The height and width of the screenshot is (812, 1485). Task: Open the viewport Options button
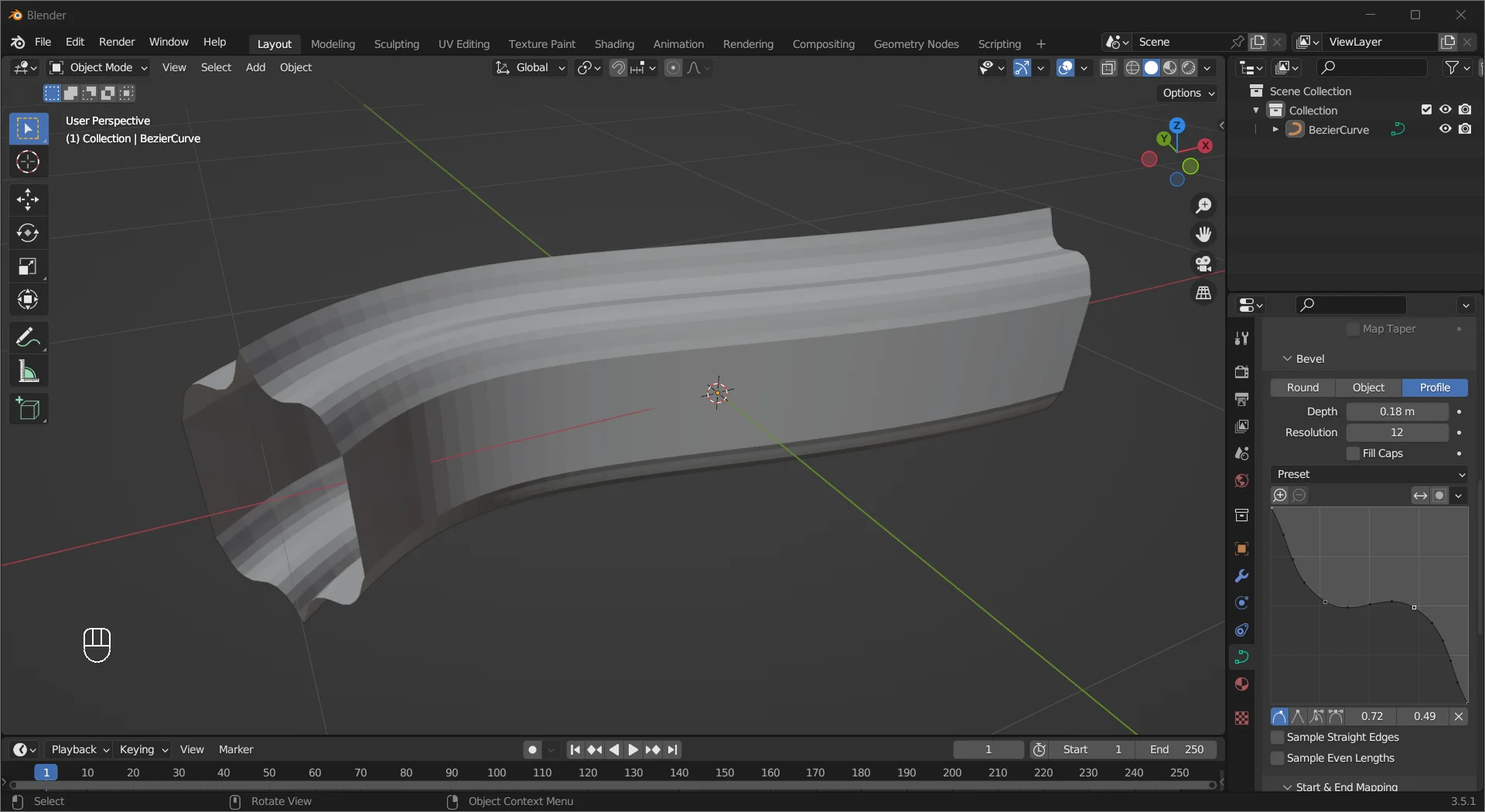click(x=1186, y=93)
